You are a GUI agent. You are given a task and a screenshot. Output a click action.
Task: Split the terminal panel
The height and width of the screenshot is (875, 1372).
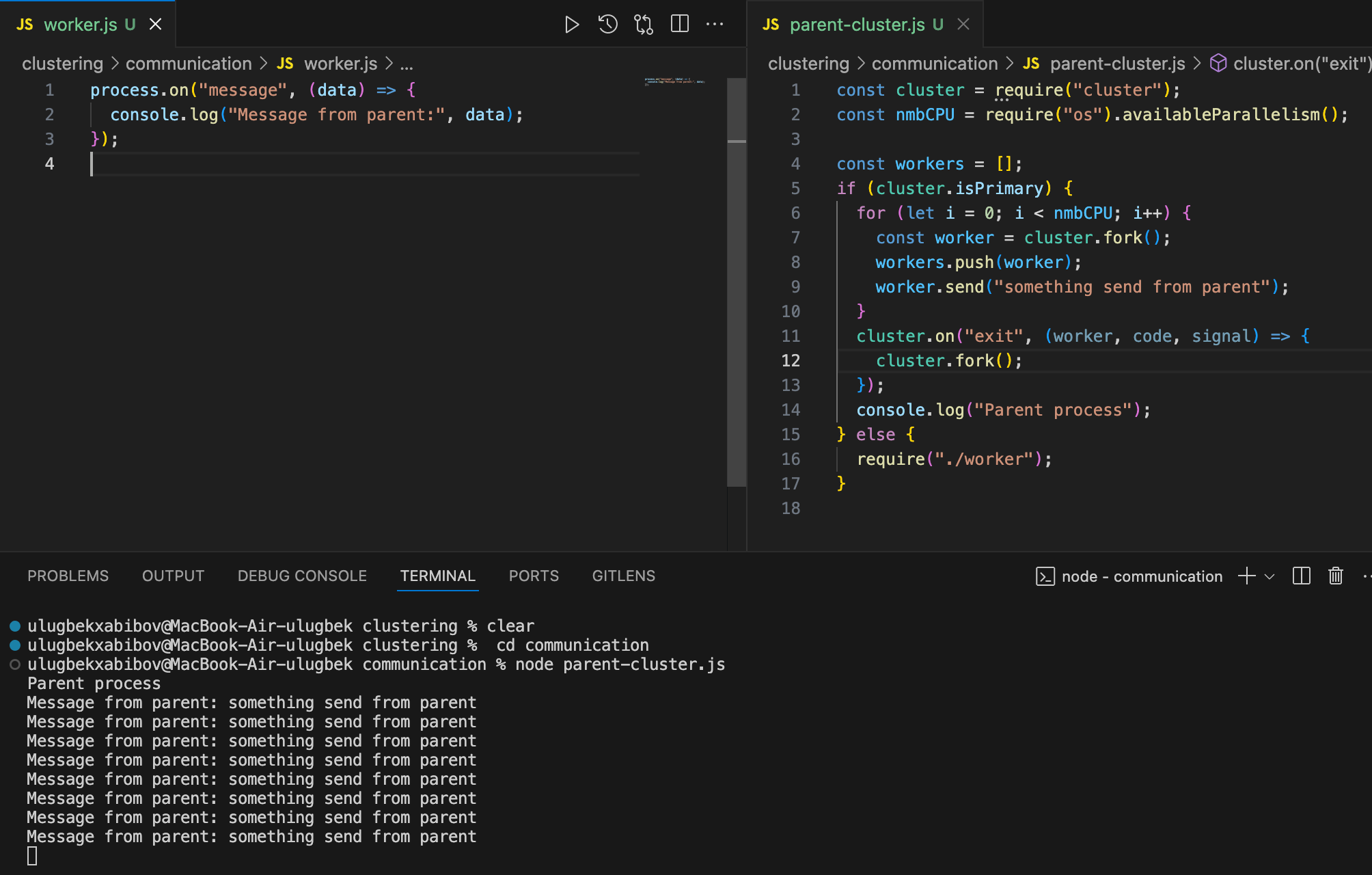[x=1302, y=576]
